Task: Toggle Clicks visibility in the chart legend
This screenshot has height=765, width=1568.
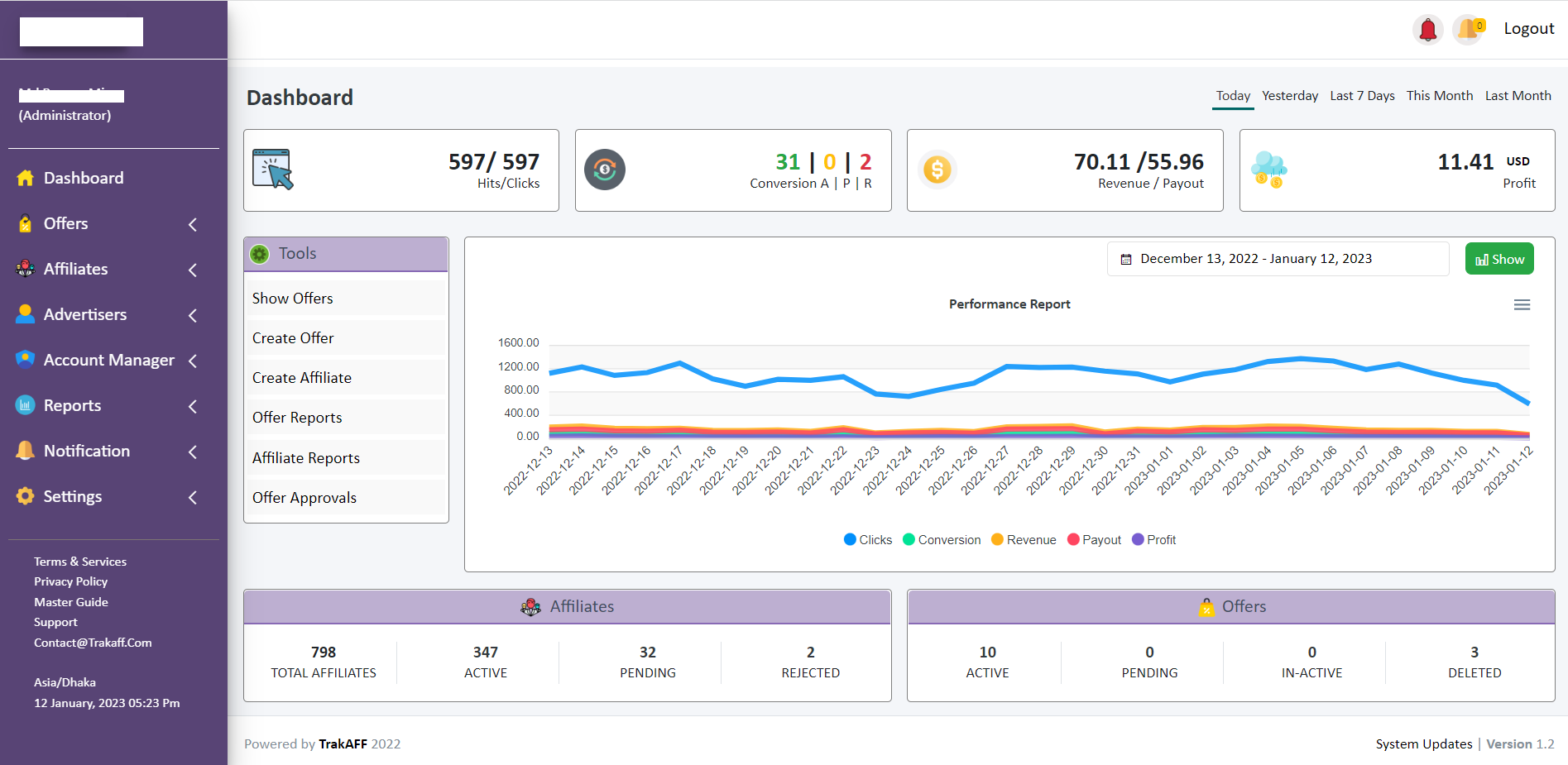Action: 867,539
